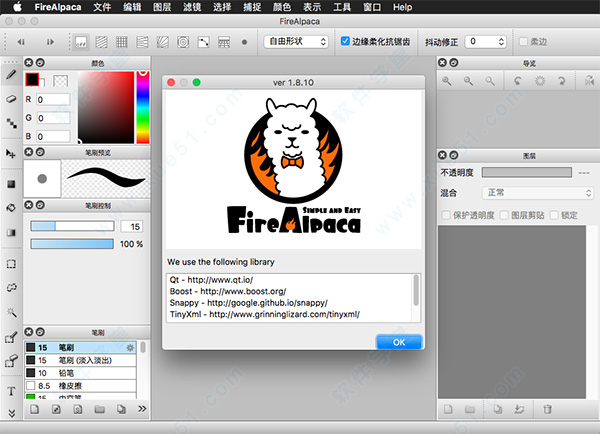This screenshot has height=434, width=600.
Task: Delete layer with trash icon
Action: pos(548,409)
